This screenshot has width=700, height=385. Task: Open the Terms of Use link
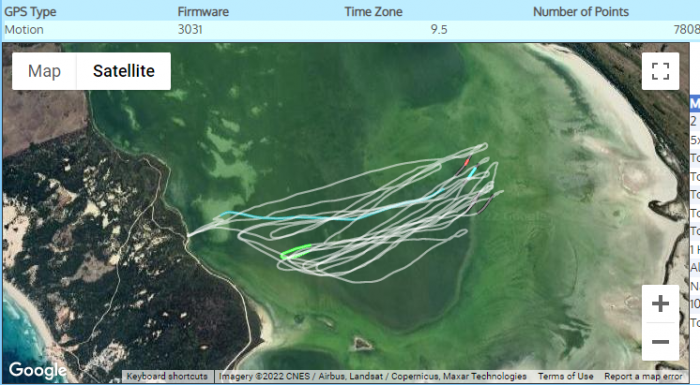(x=566, y=376)
